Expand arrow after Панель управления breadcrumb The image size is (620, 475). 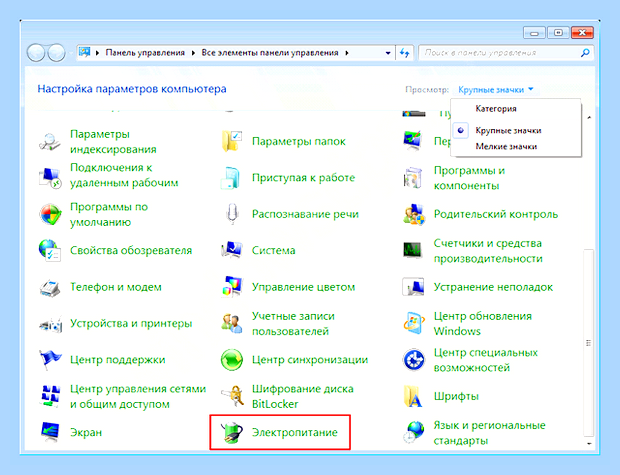click(193, 53)
